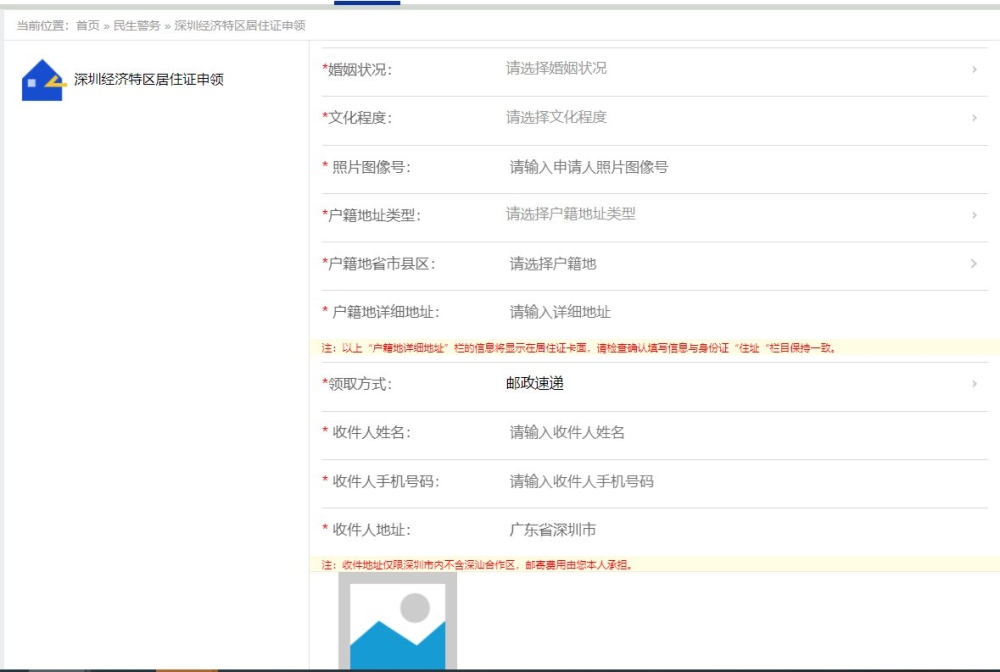Expand the 婚姻状况 selection chevron
This screenshot has height=672, width=1000.
tap(974, 69)
